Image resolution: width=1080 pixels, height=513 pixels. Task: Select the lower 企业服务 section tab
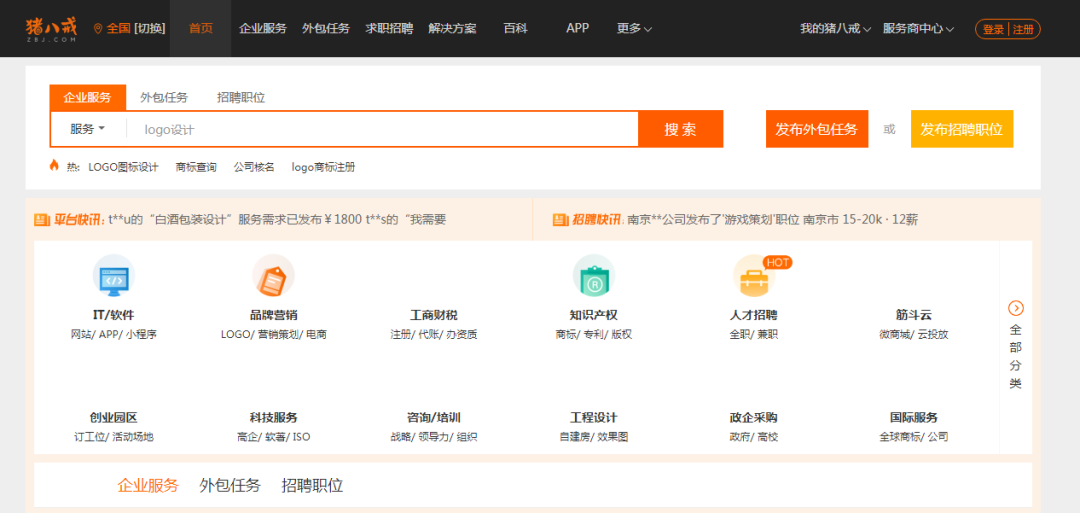(x=148, y=485)
